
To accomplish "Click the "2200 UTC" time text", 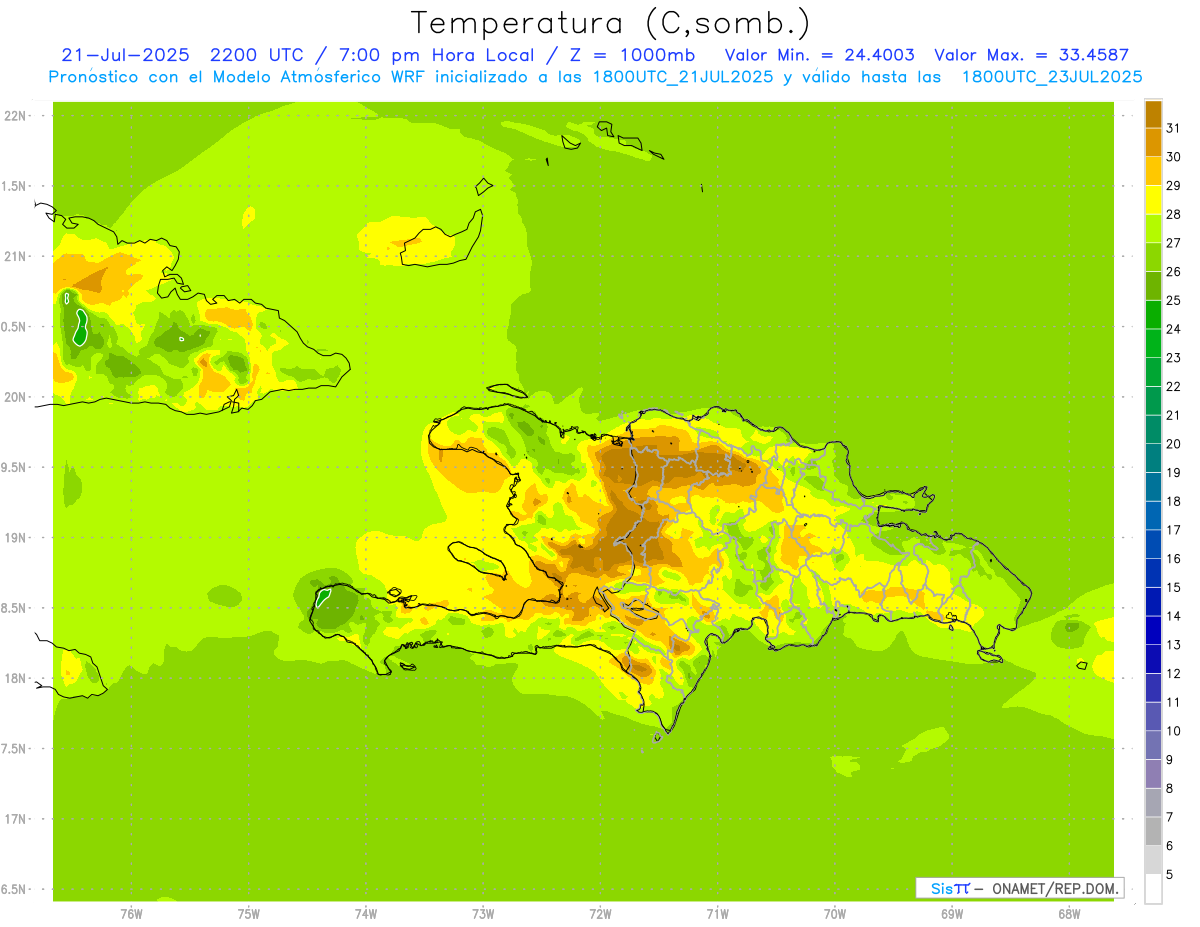I will pyautogui.click(x=258, y=55).
